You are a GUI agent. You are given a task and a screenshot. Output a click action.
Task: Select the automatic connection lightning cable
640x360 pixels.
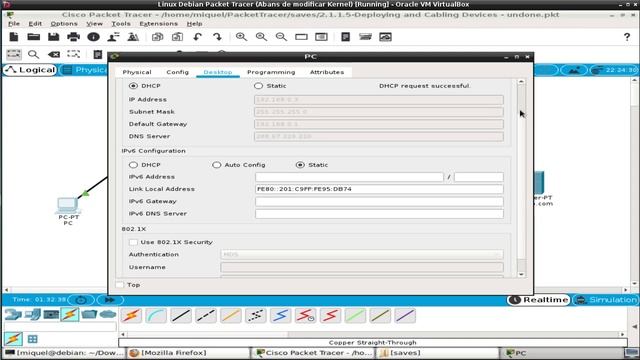[x=131, y=316]
